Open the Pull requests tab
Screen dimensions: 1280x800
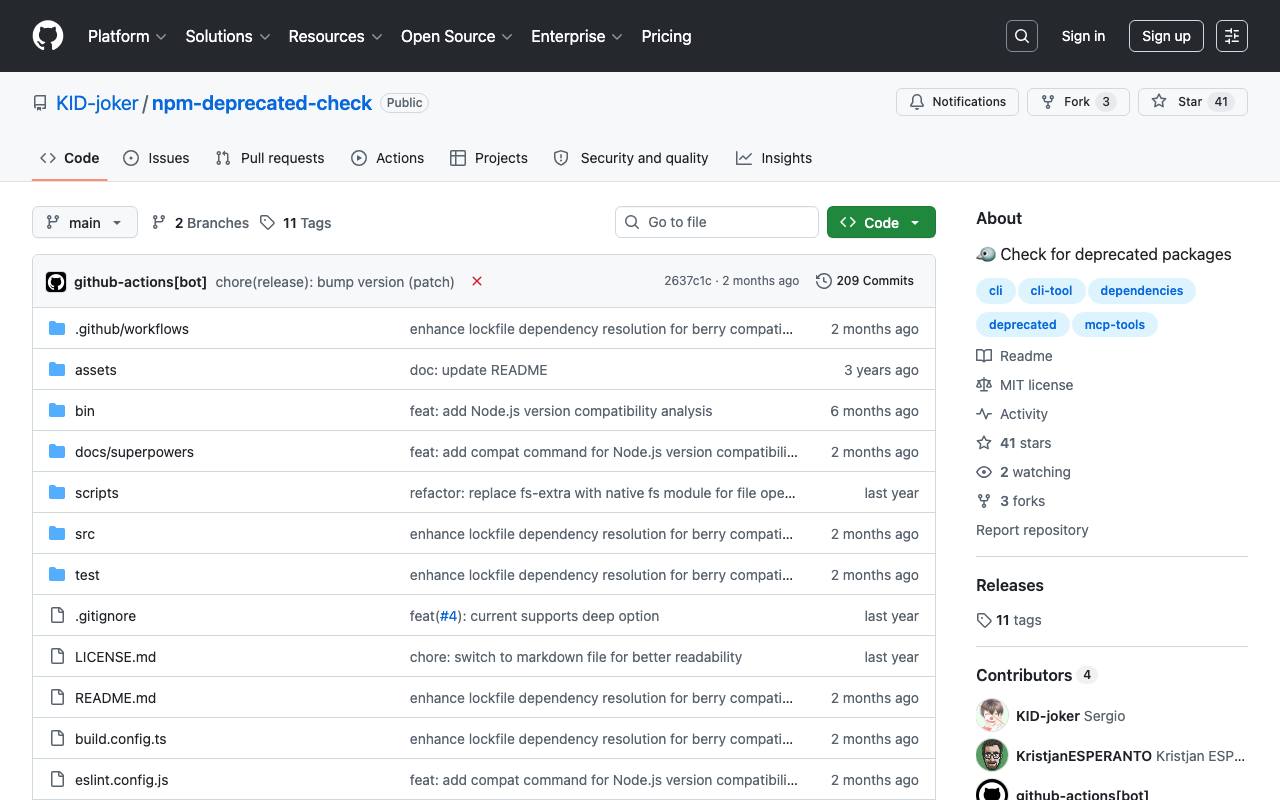point(270,158)
